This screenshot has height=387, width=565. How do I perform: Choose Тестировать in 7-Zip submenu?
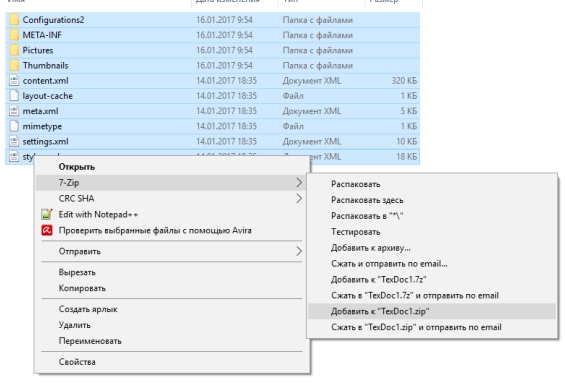[432, 232]
